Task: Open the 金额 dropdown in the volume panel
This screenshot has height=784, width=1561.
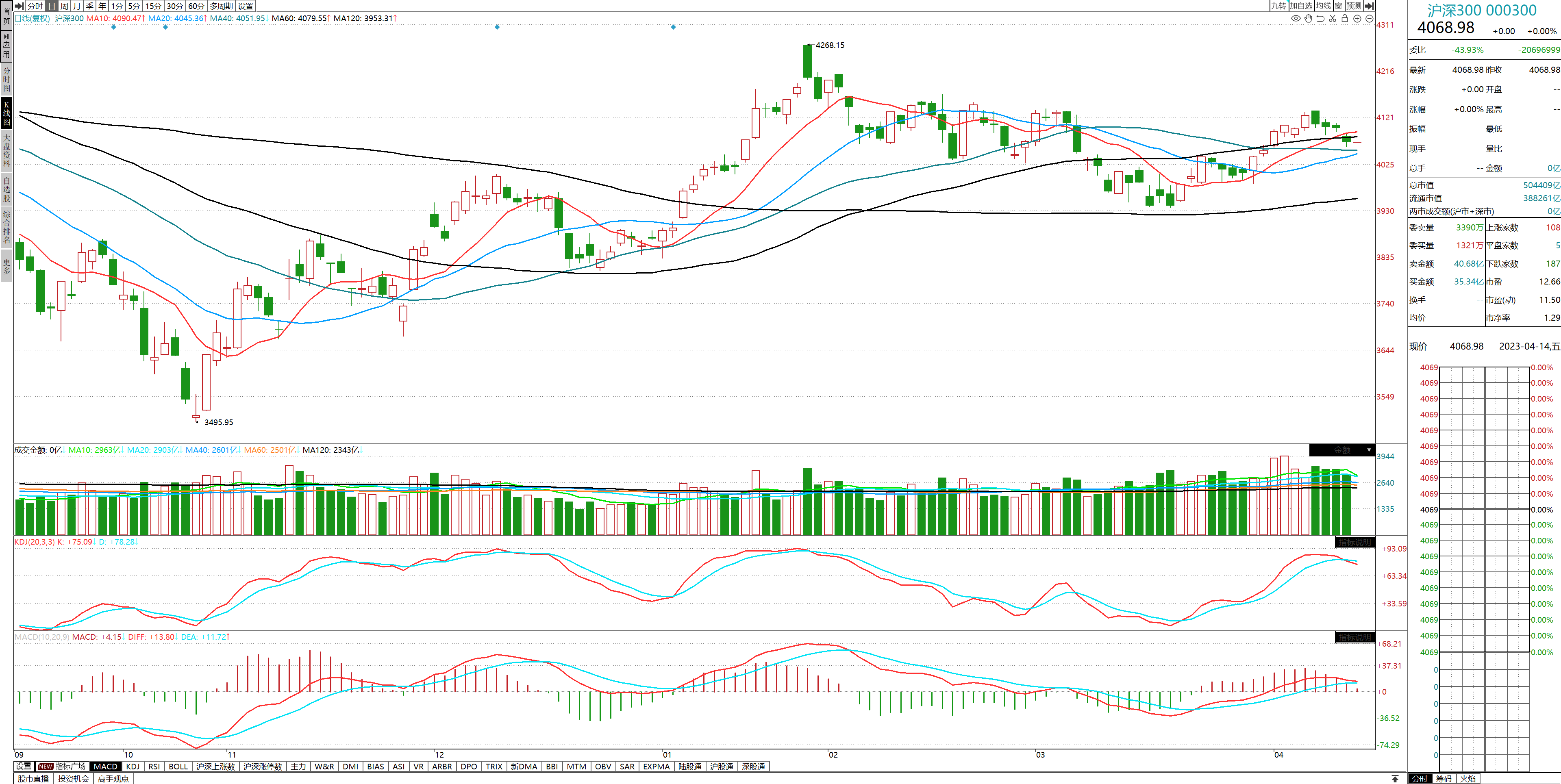Action: [x=1342, y=450]
